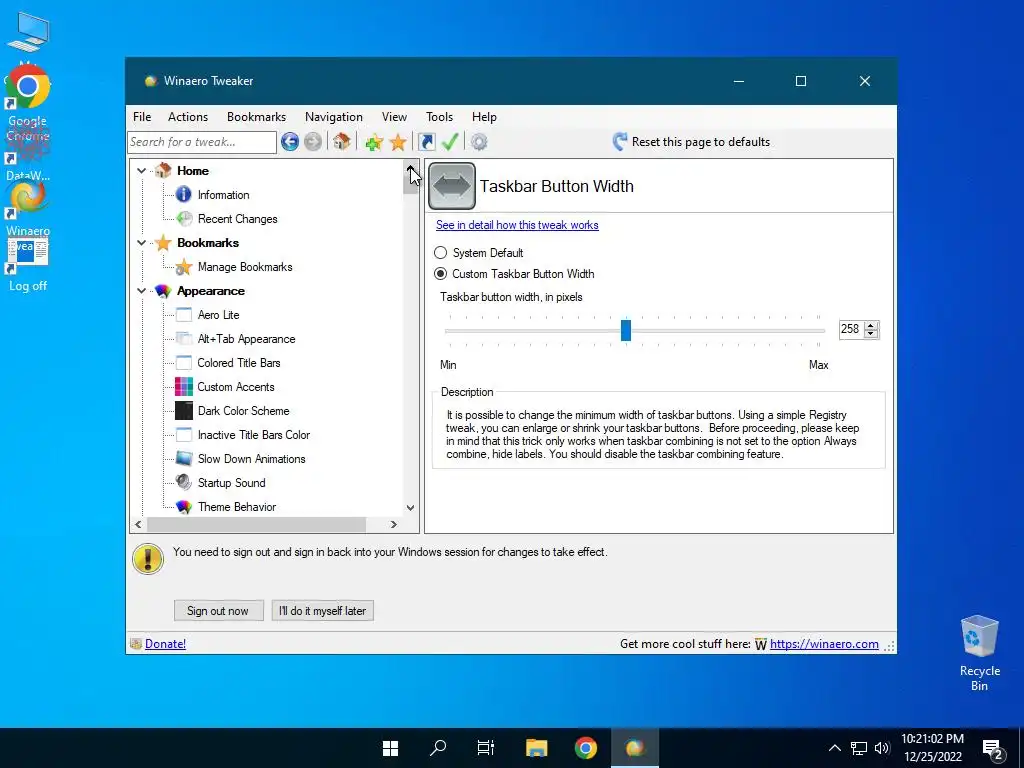Go back using the blue Back arrow
The height and width of the screenshot is (768, 1024).
click(290, 142)
